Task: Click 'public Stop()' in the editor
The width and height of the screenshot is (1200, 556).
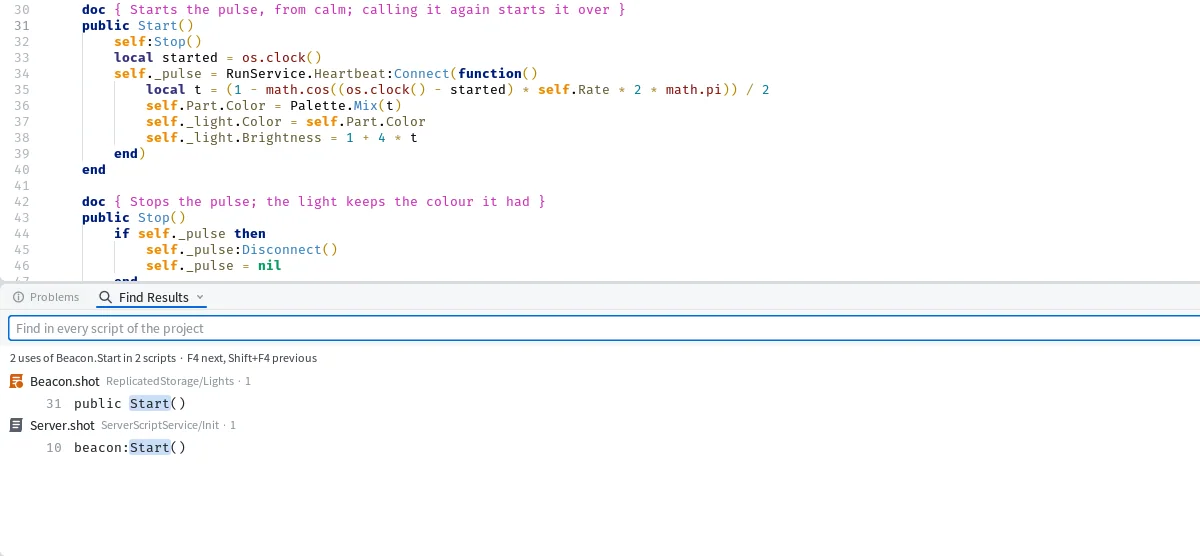Action: click(x=134, y=217)
